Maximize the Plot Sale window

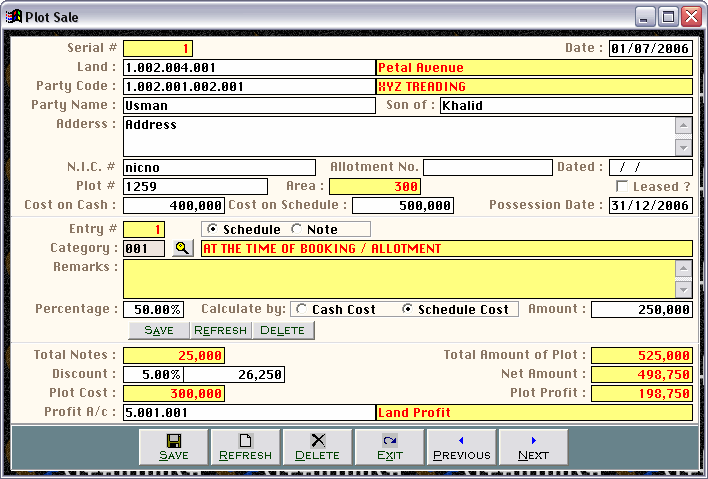click(668, 17)
